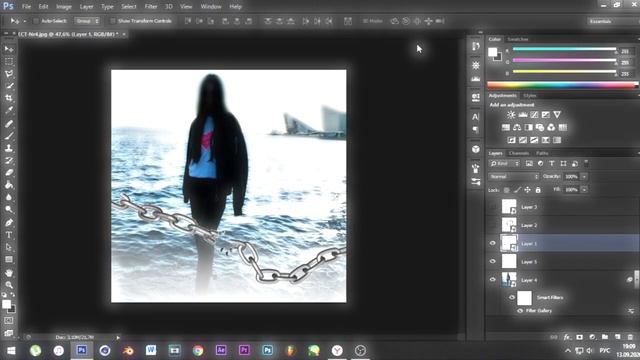This screenshot has width=640, height=360.
Task: Enable the Auto-Select checkbox
Action: click(x=36, y=21)
